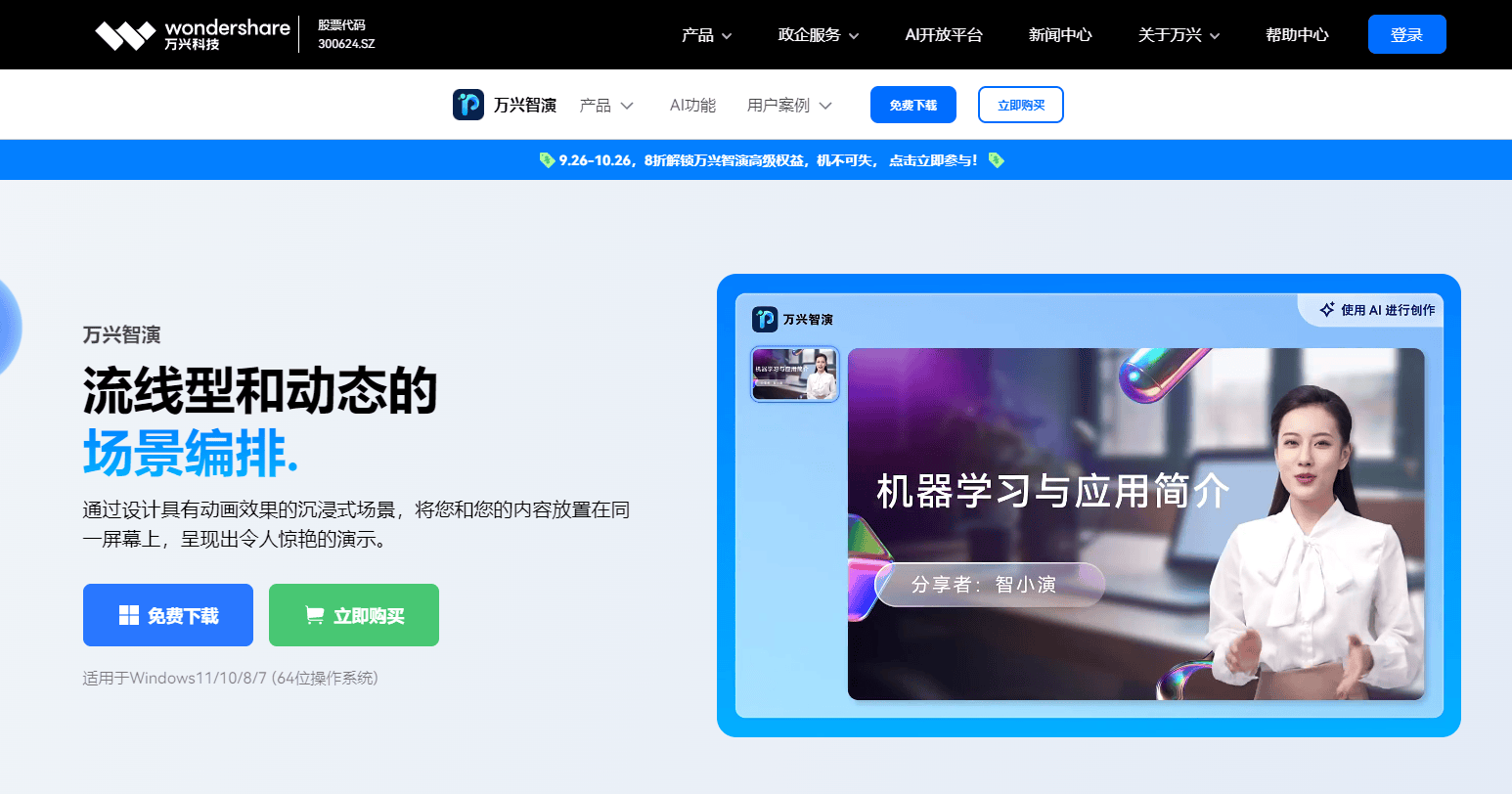The height and width of the screenshot is (794, 1512).
Task: Click the right green coupon icon in banner
Action: coord(998,159)
